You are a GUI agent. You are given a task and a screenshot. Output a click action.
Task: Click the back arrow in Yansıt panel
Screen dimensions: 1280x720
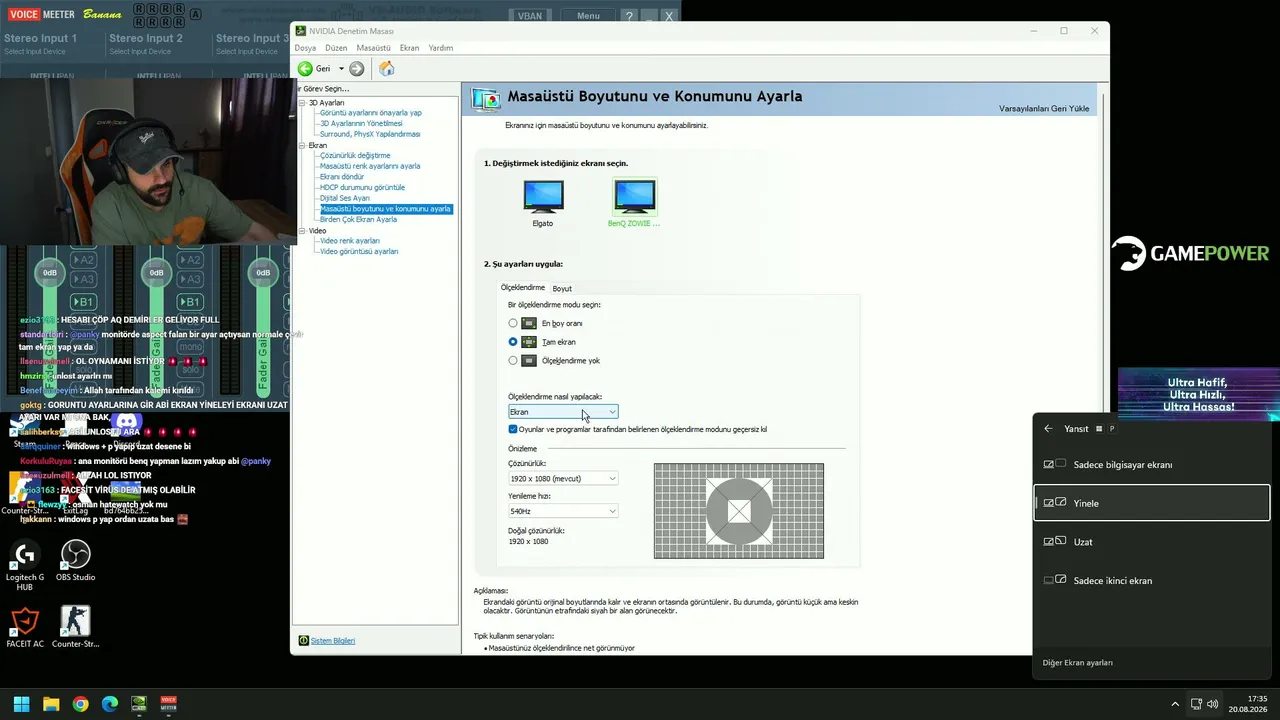tap(1048, 428)
